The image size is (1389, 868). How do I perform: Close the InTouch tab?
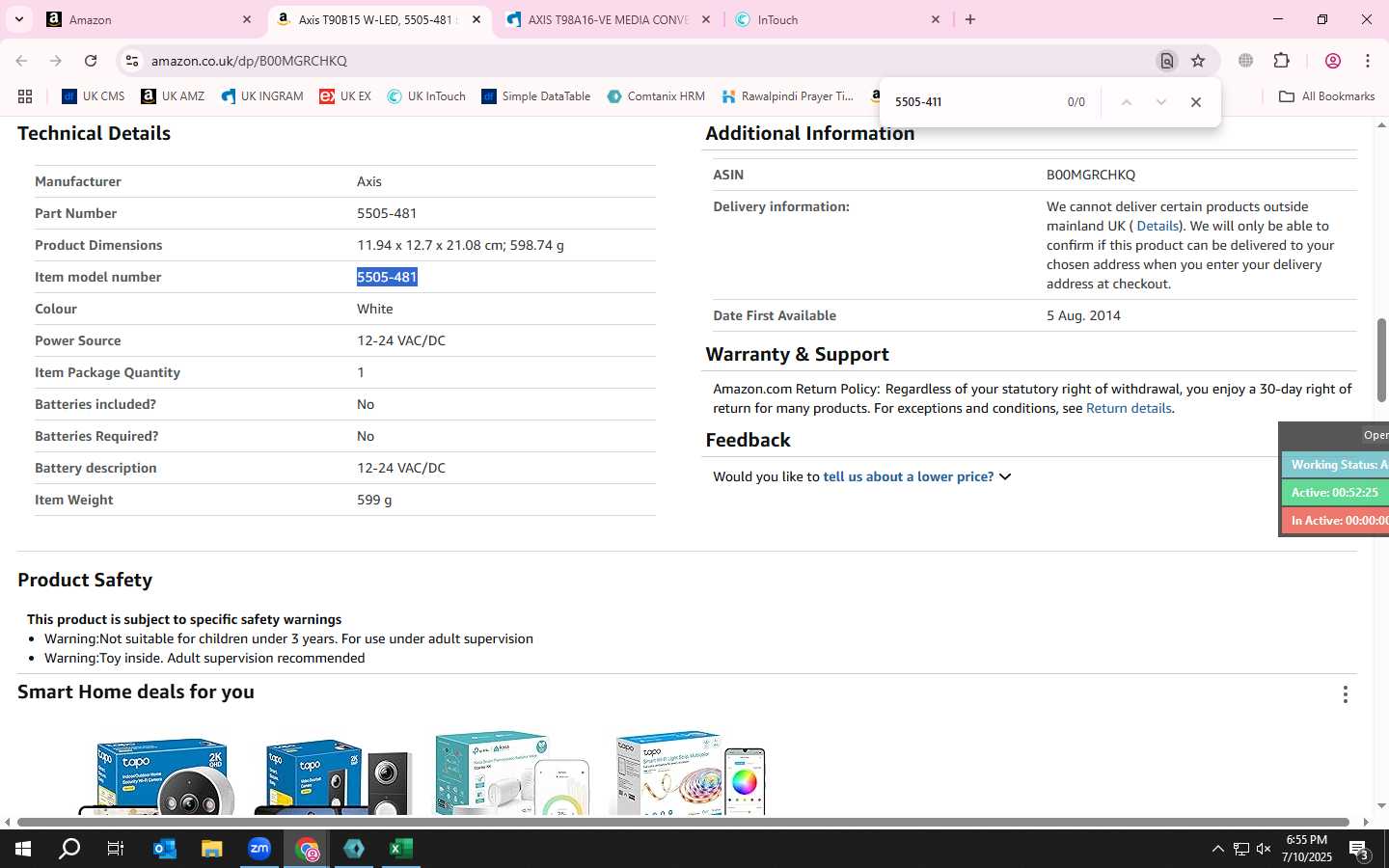click(x=936, y=19)
